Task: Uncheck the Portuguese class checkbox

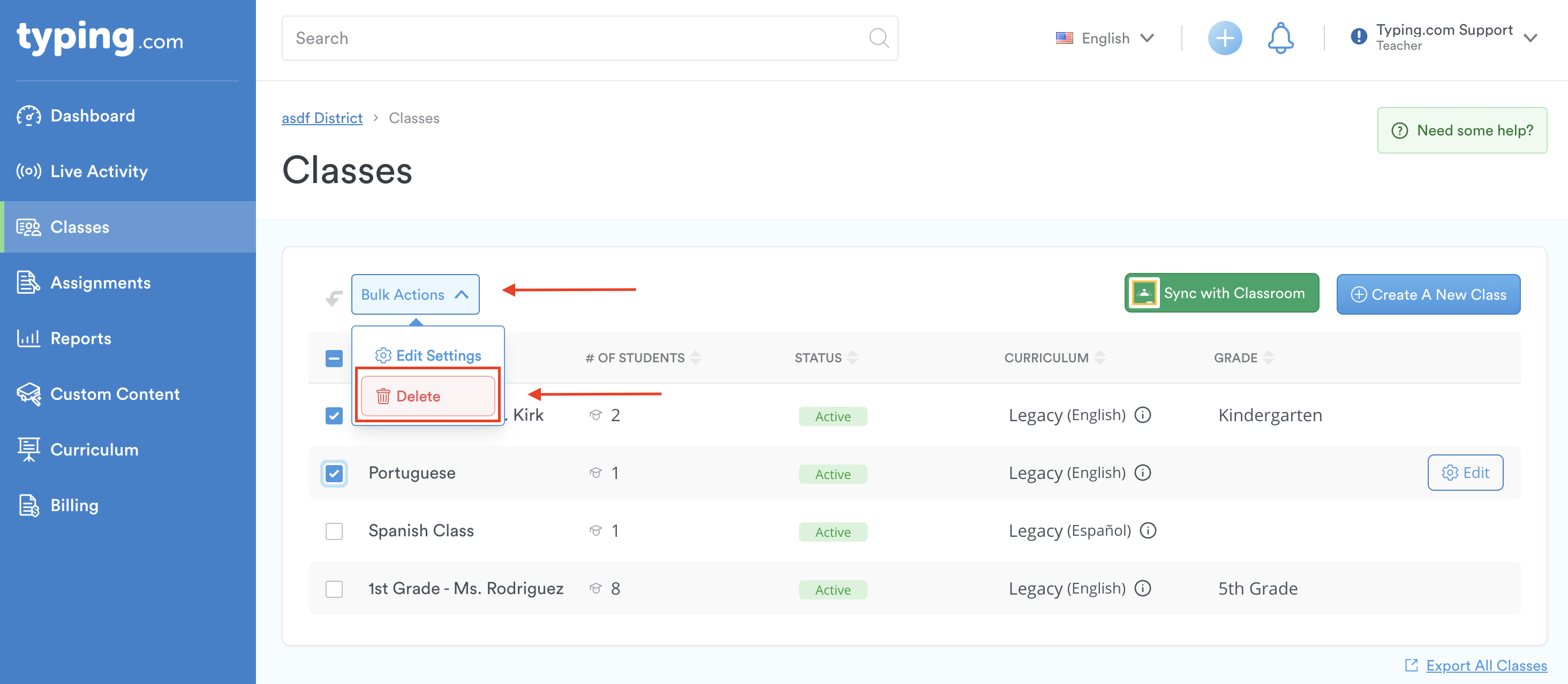Action: click(x=334, y=474)
